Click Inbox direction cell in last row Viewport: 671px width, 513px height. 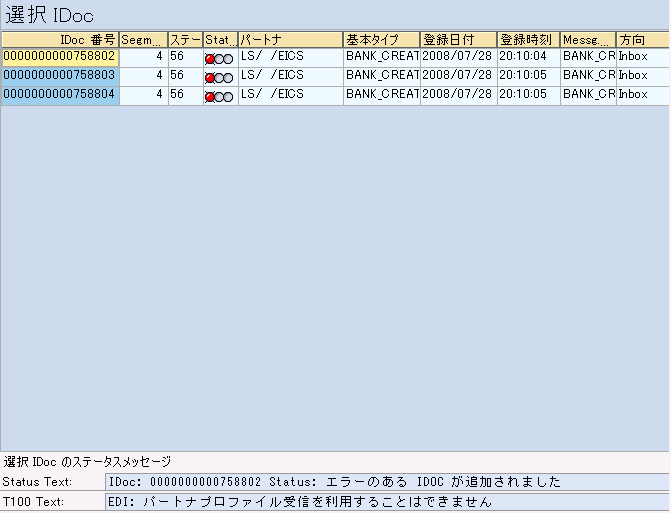tap(634, 94)
